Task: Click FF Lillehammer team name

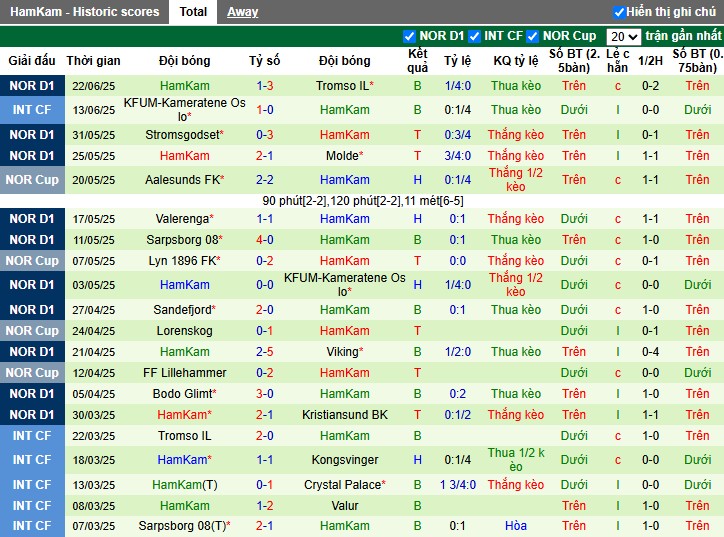Action: [184, 373]
